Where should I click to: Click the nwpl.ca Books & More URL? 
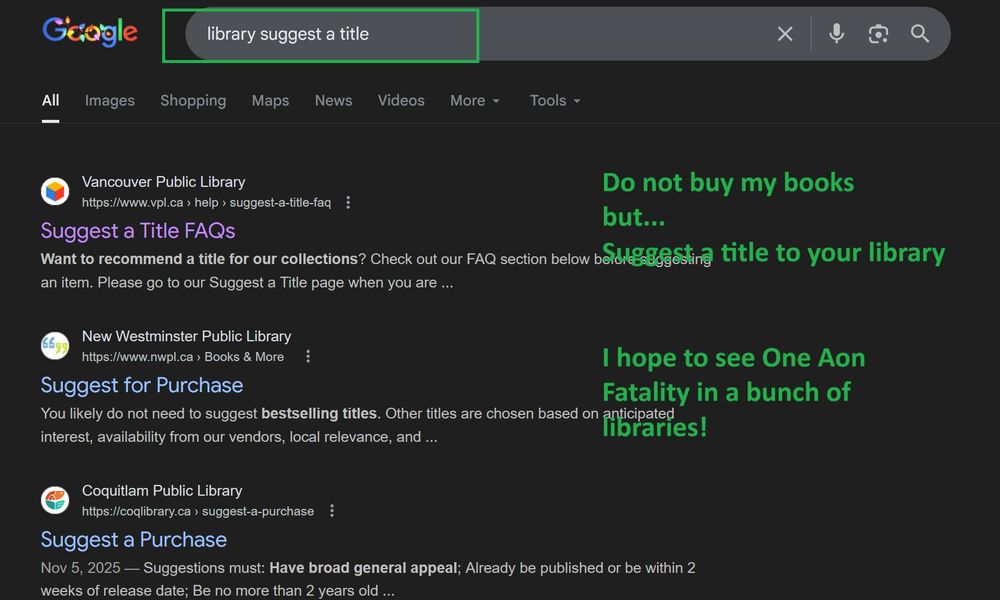coord(182,356)
